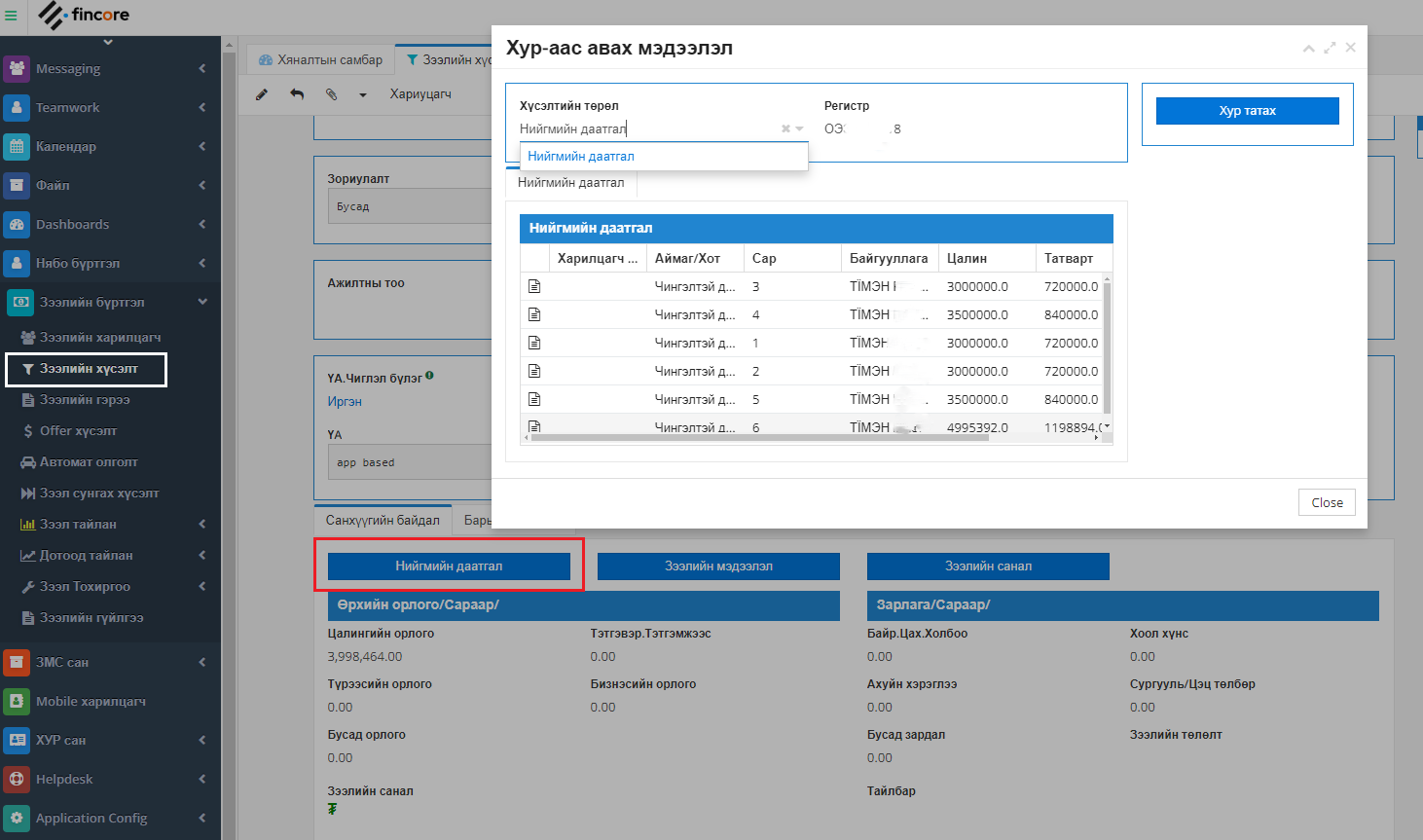Click the undo arrow toolbar icon

(x=297, y=94)
